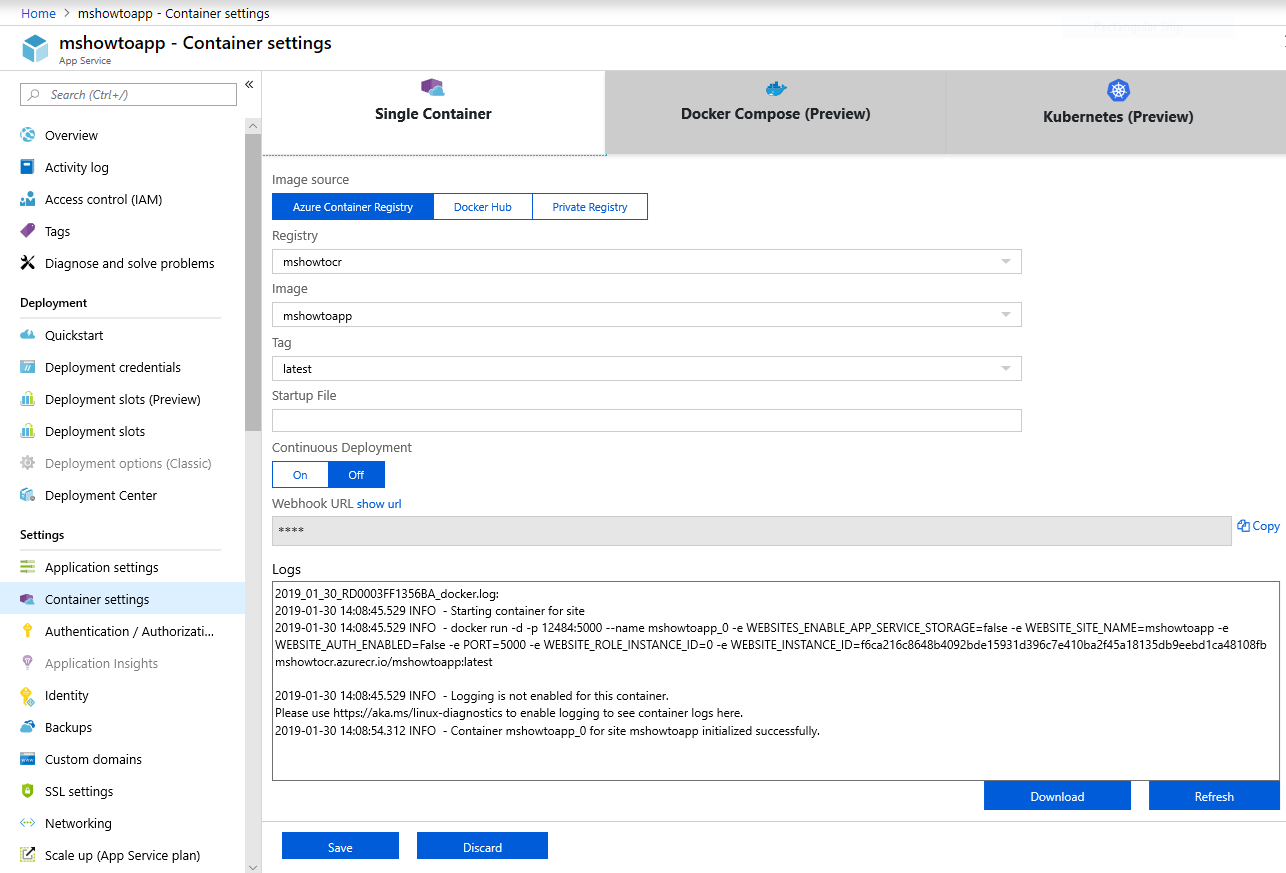
Task: Click the Copy icon beside Webhook URL
Action: click(1243, 526)
